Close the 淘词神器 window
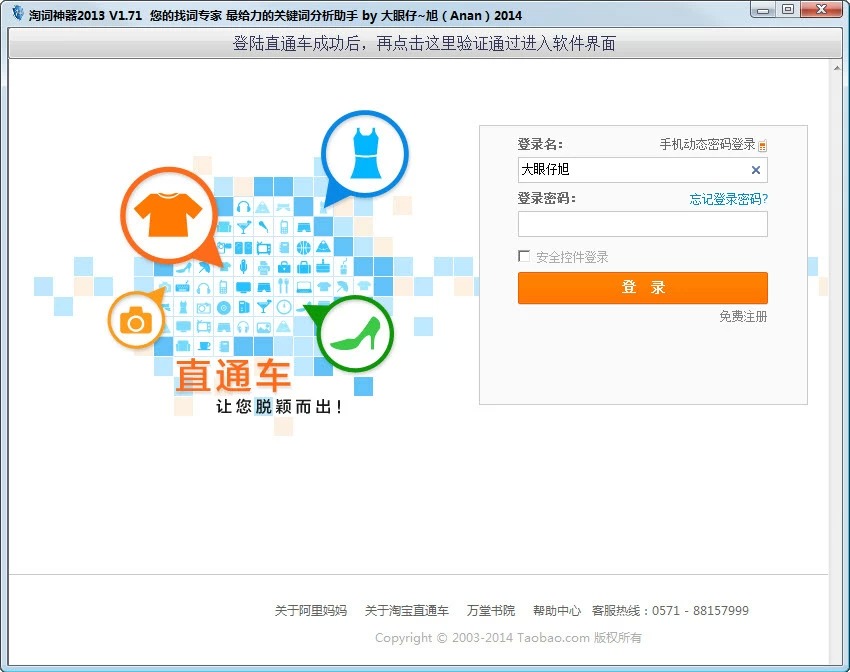Viewport: 850px width, 672px height. [821, 10]
